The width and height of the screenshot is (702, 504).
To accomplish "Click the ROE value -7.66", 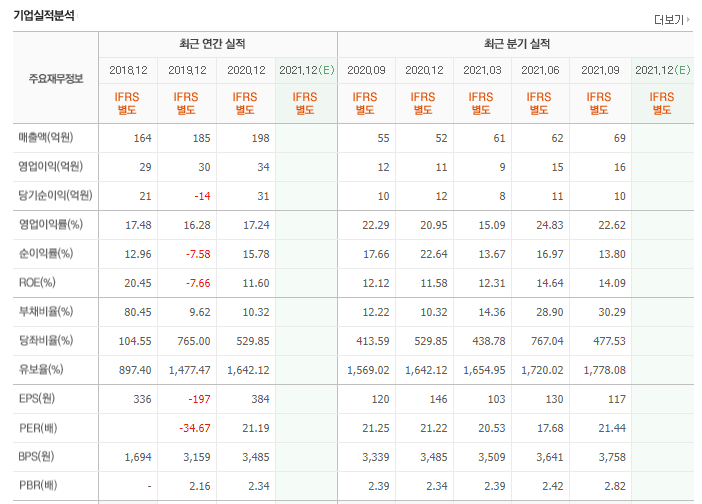I will click(198, 283).
